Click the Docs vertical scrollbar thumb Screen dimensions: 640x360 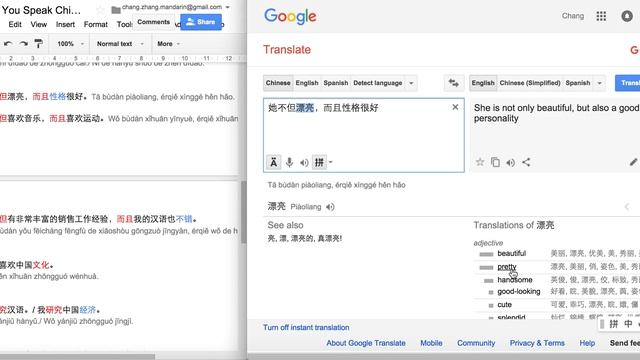(x=244, y=212)
